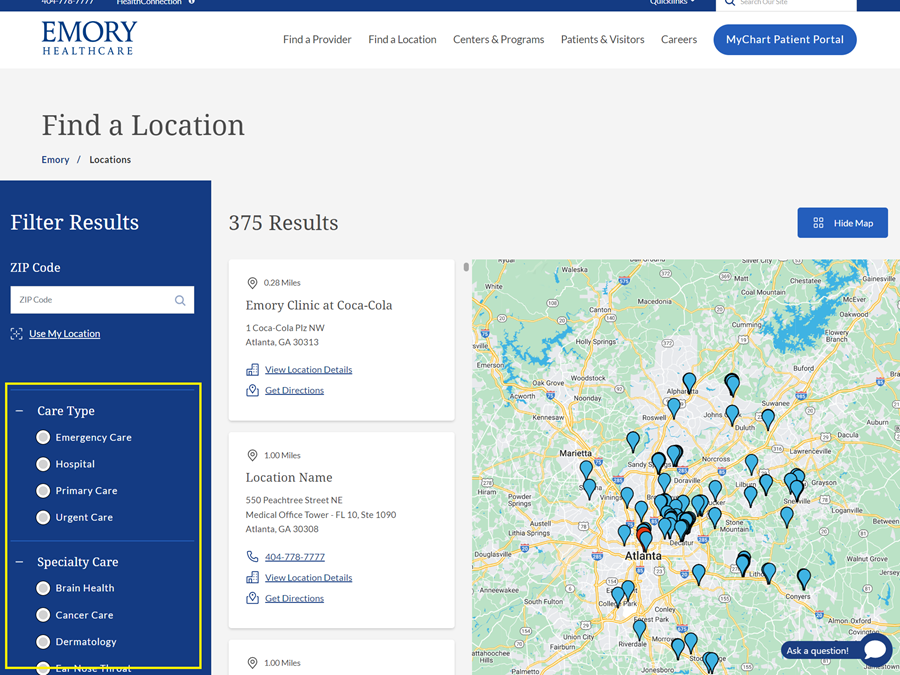Click the Emory Clinic at Coca-Cola heading

tap(319, 305)
